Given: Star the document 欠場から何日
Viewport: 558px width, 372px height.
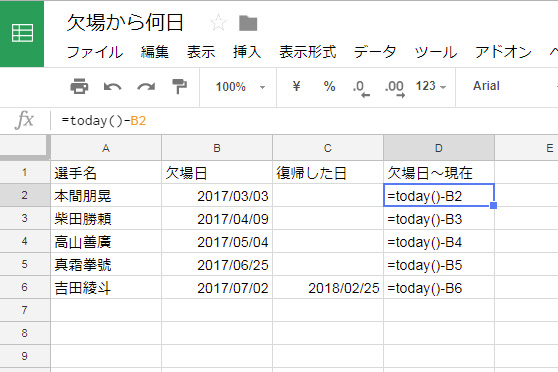Looking at the screenshot, I should pyautogui.click(x=218, y=23).
